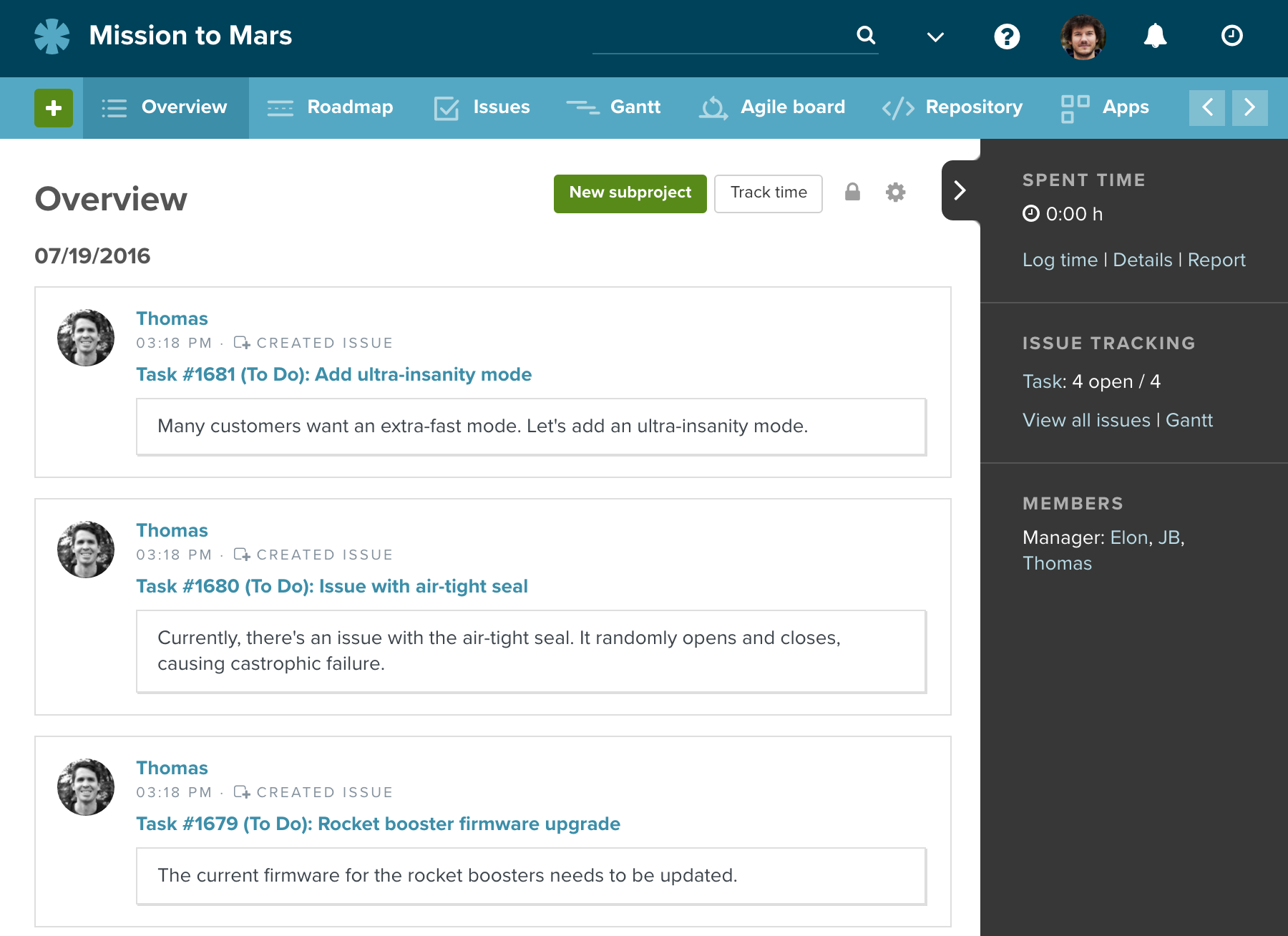
Task: Click the Mission to Mars project title
Action: [190, 36]
